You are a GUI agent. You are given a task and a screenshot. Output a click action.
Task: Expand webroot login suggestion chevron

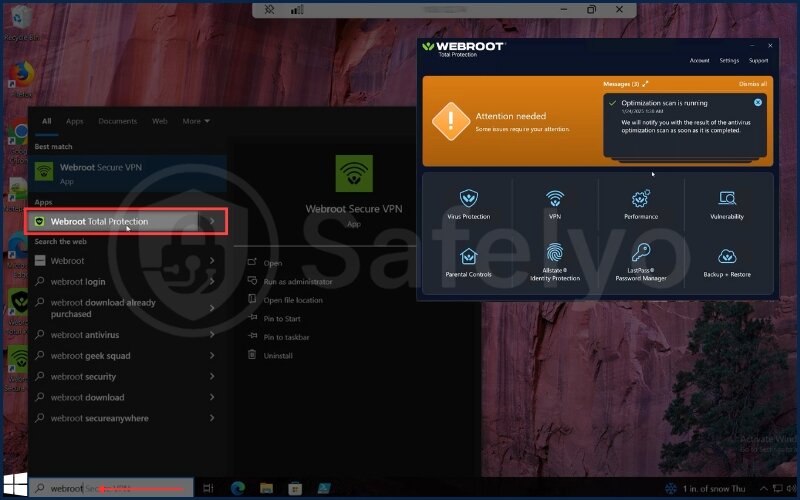click(x=211, y=282)
